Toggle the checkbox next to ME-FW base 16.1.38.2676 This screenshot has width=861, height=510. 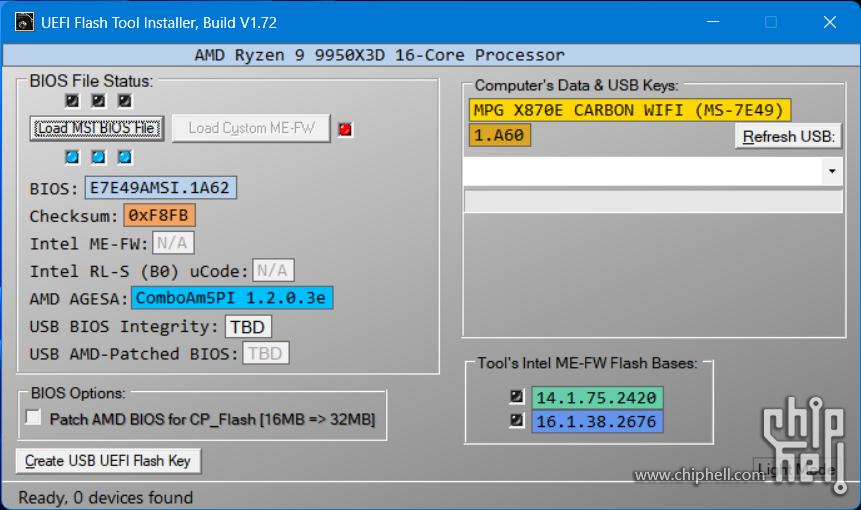tap(517, 421)
